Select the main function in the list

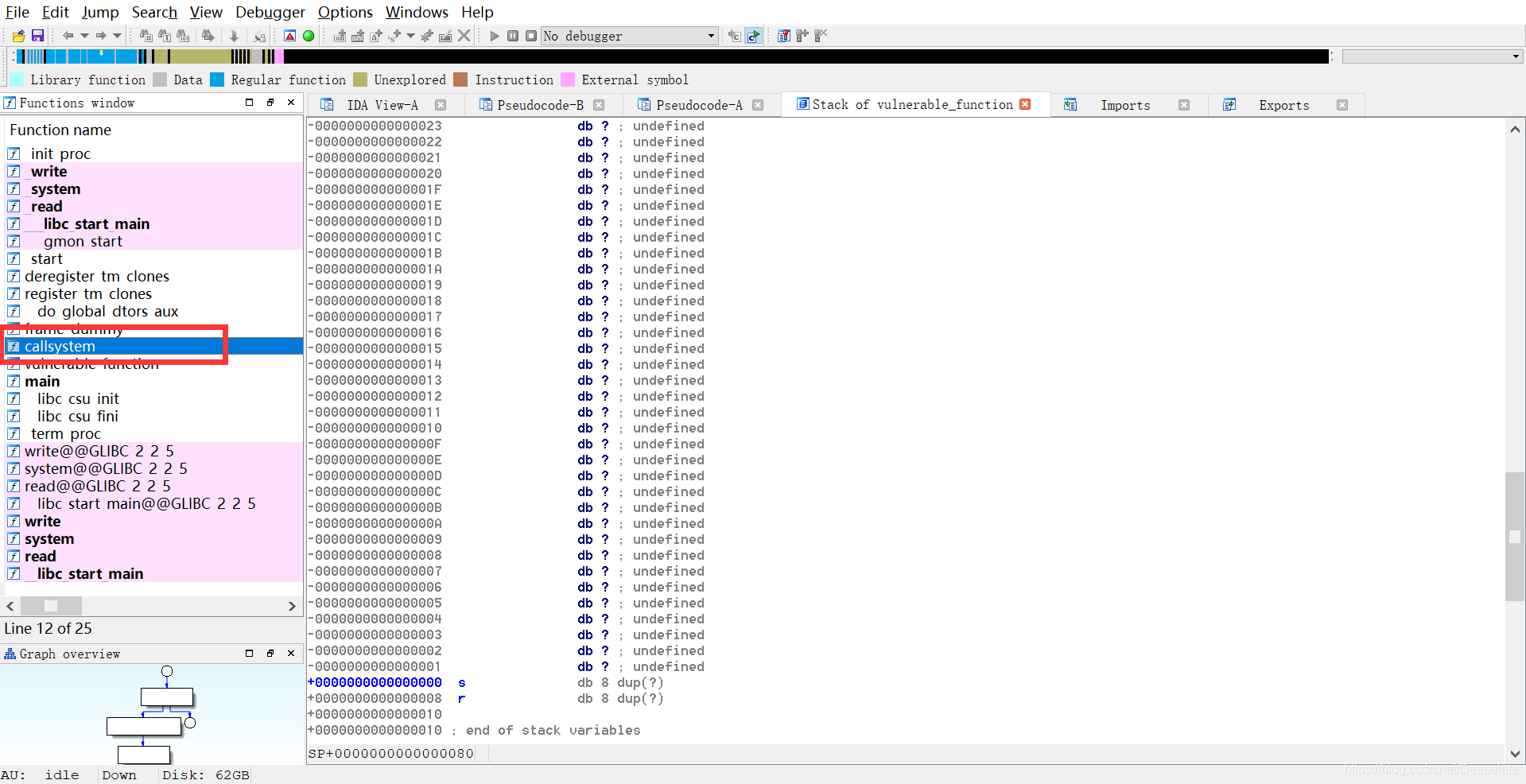pos(153,381)
